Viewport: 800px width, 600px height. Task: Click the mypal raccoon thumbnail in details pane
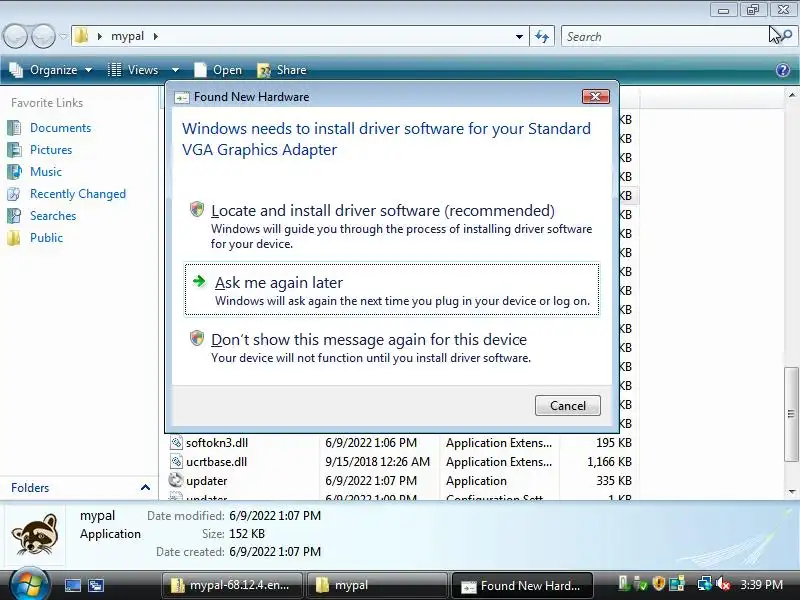(35, 535)
